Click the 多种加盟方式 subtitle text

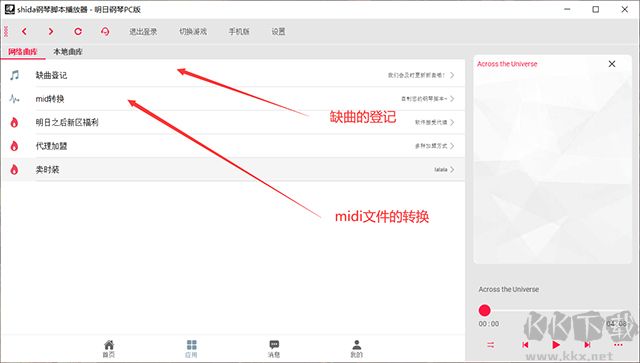pyautogui.click(x=431, y=146)
